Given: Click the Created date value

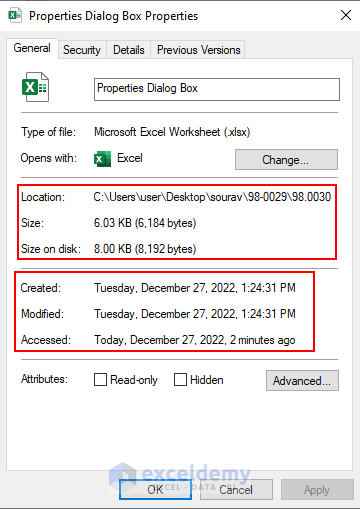Looking at the screenshot, I should click(195, 288).
